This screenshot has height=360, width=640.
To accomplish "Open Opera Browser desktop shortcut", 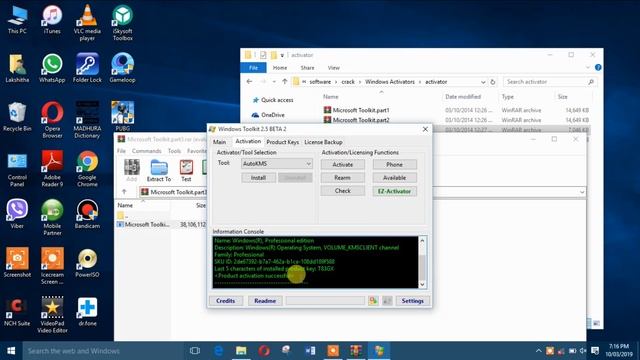I will (52, 120).
